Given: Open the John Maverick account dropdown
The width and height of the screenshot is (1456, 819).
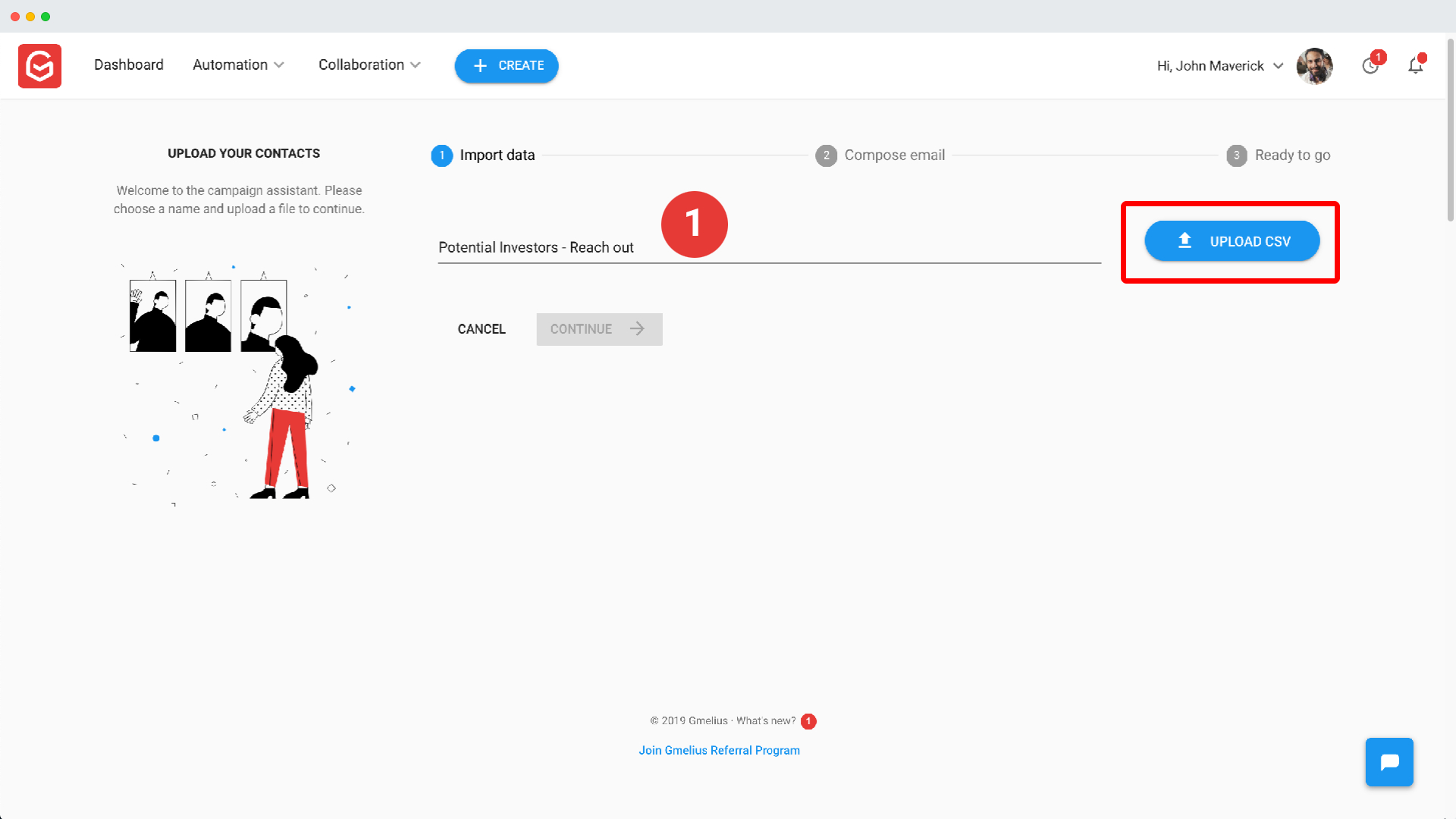Looking at the screenshot, I should (x=1219, y=66).
